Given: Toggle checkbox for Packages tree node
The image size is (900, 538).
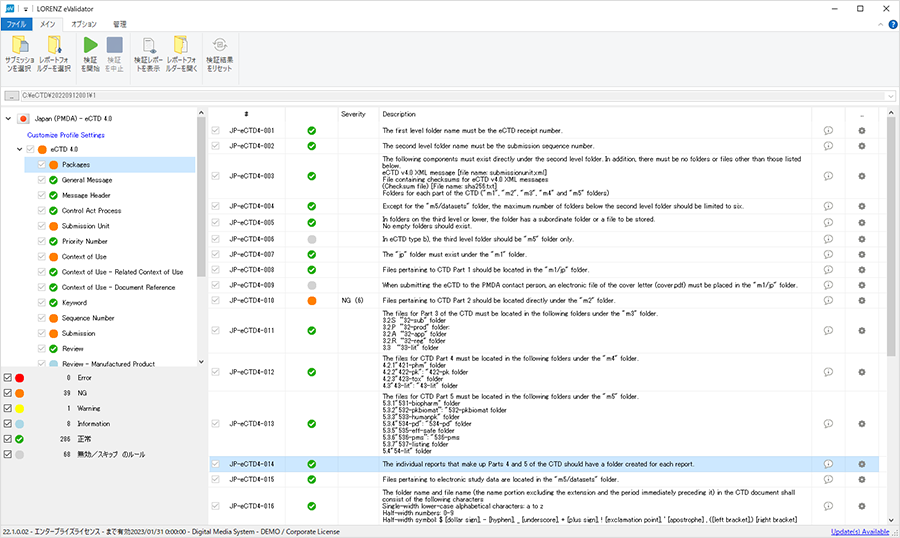Looking at the screenshot, I should pyautogui.click(x=41, y=165).
